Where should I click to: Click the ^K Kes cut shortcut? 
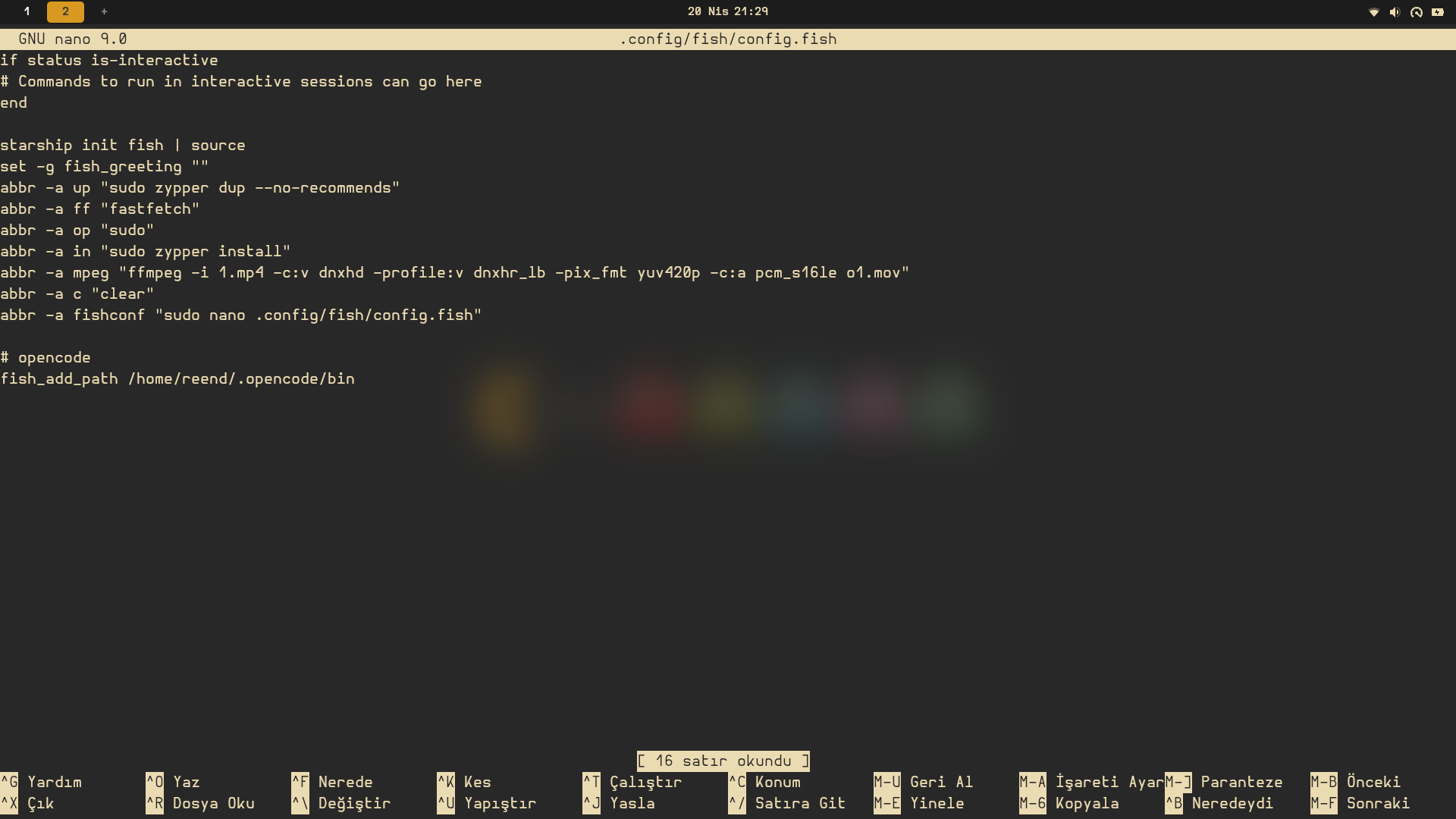[464, 782]
